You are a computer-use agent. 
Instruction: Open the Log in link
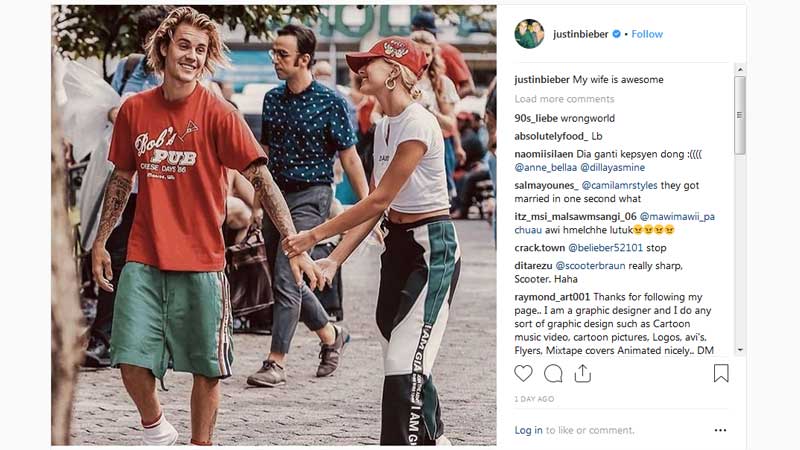coord(528,430)
